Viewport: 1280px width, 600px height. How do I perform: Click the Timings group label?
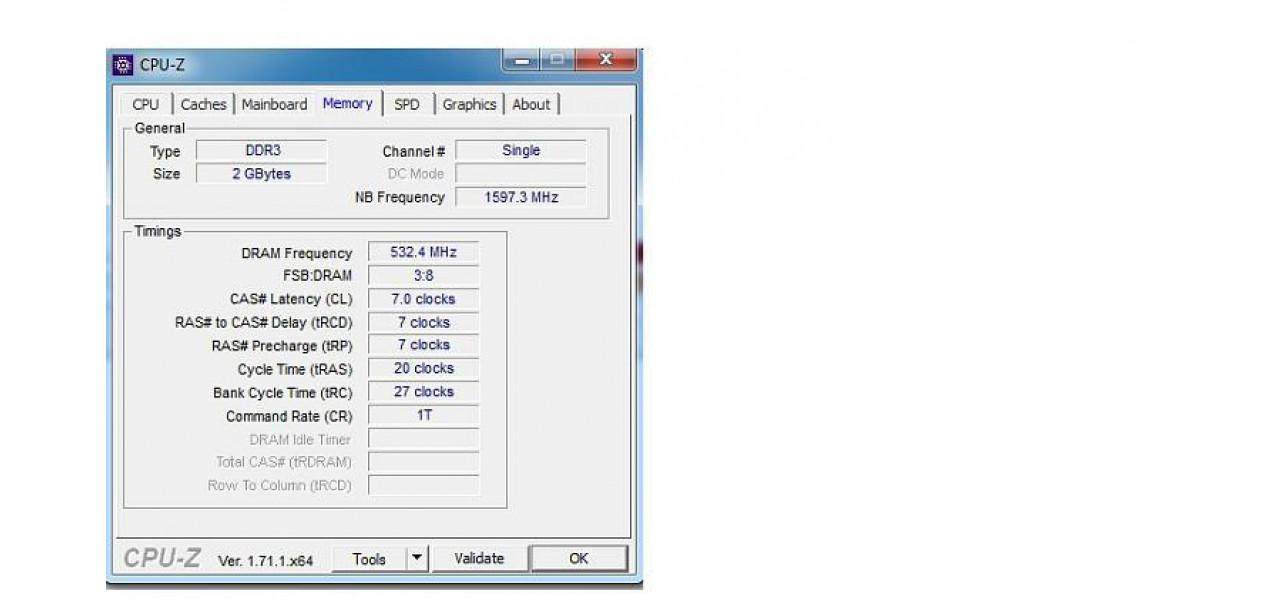(158, 232)
